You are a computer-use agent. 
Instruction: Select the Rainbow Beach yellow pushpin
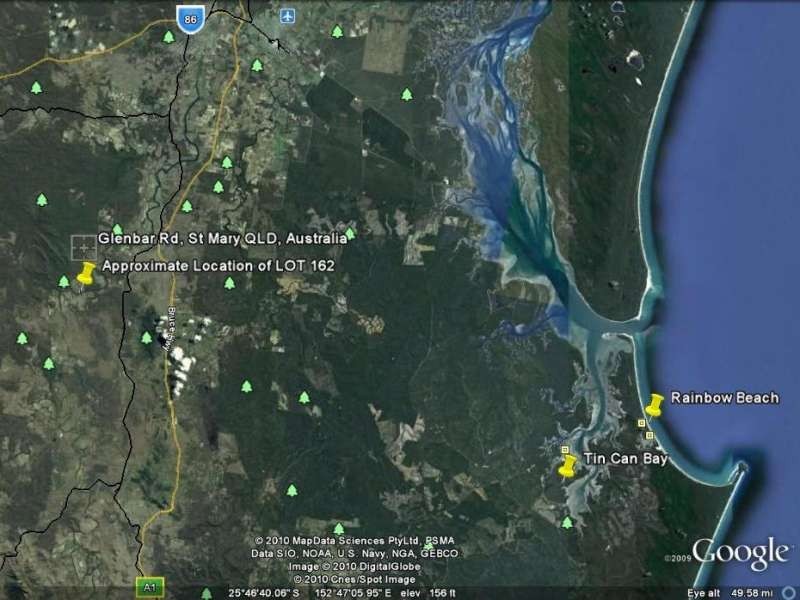pyautogui.click(x=655, y=403)
